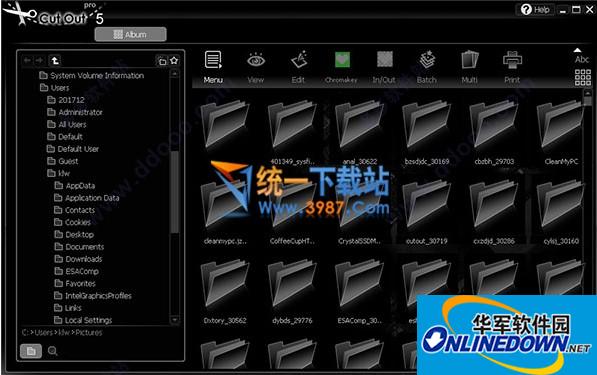Viewport: 597px width, 375px height.
Task: Open the 201712 folder in tree
Action: click(x=66, y=100)
